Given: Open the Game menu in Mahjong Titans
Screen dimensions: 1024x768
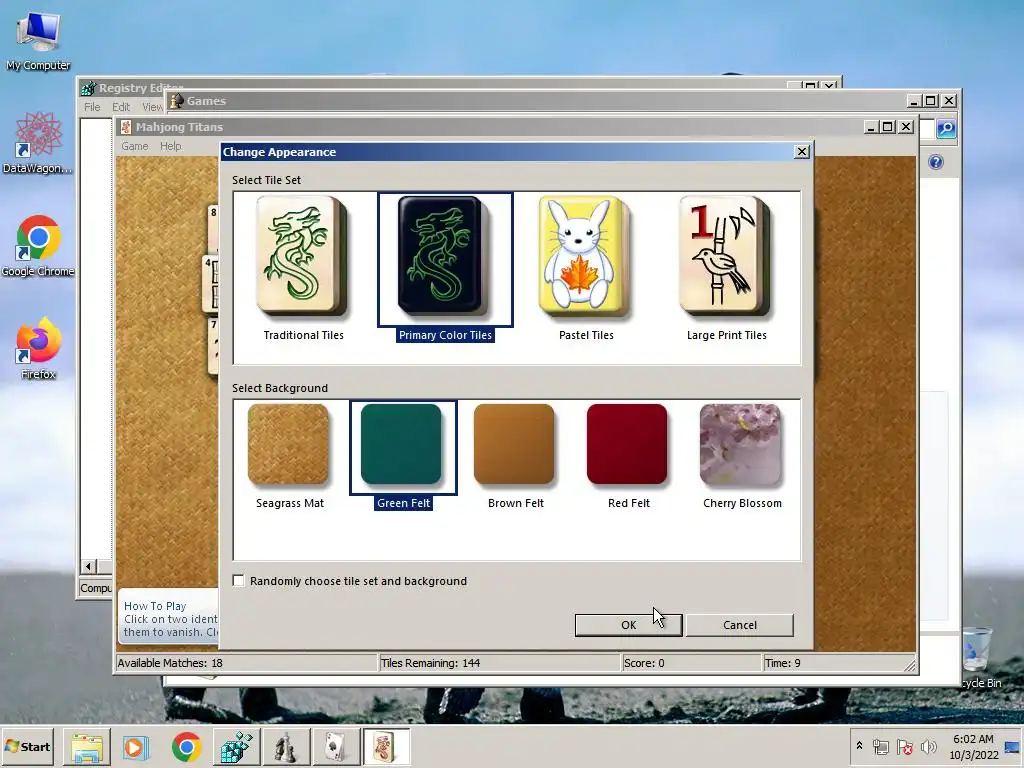Looking at the screenshot, I should [x=135, y=146].
